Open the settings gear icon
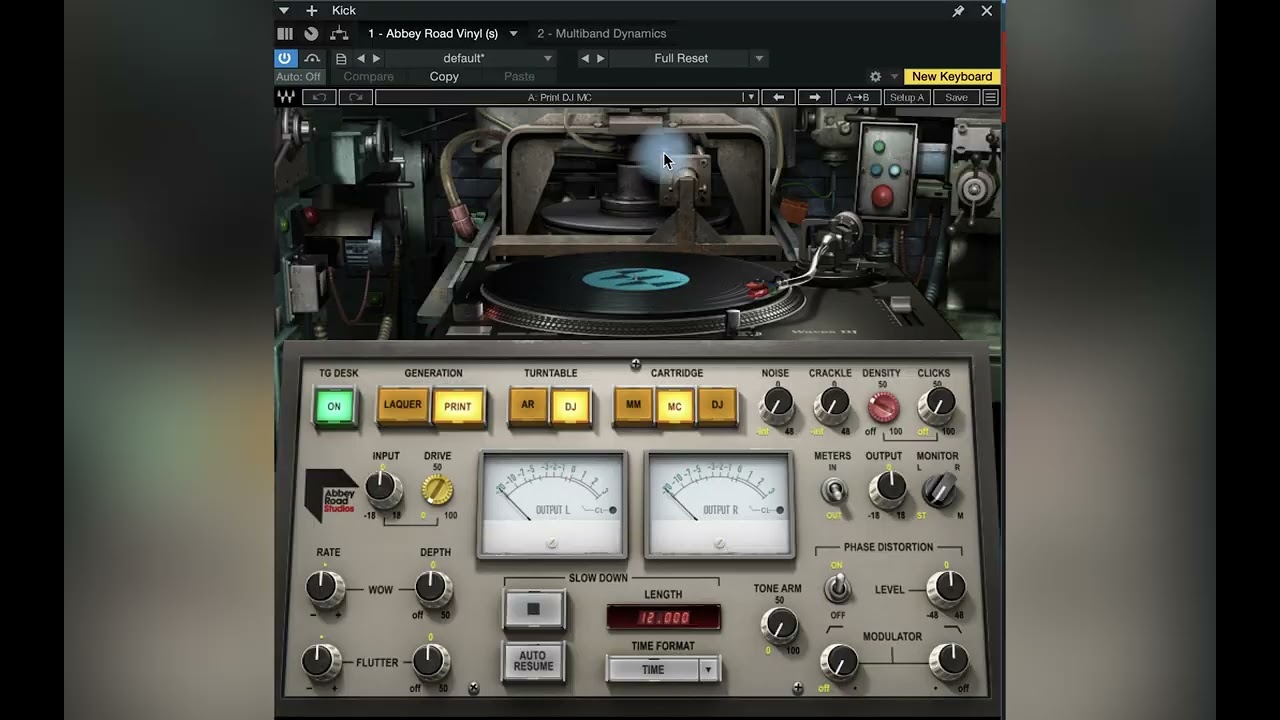The height and width of the screenshot is (720, 1280). pos(875,76)
